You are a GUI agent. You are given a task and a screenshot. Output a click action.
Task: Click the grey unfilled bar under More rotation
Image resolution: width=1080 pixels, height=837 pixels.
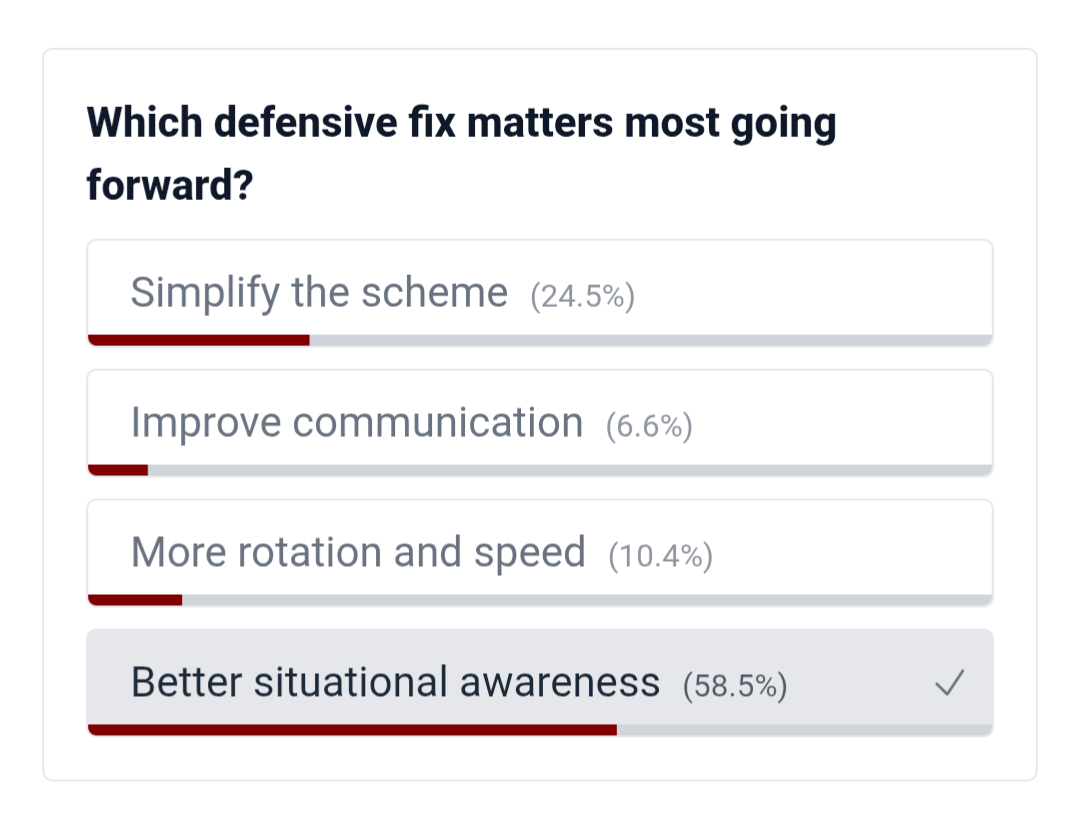[x=587, y=600]
